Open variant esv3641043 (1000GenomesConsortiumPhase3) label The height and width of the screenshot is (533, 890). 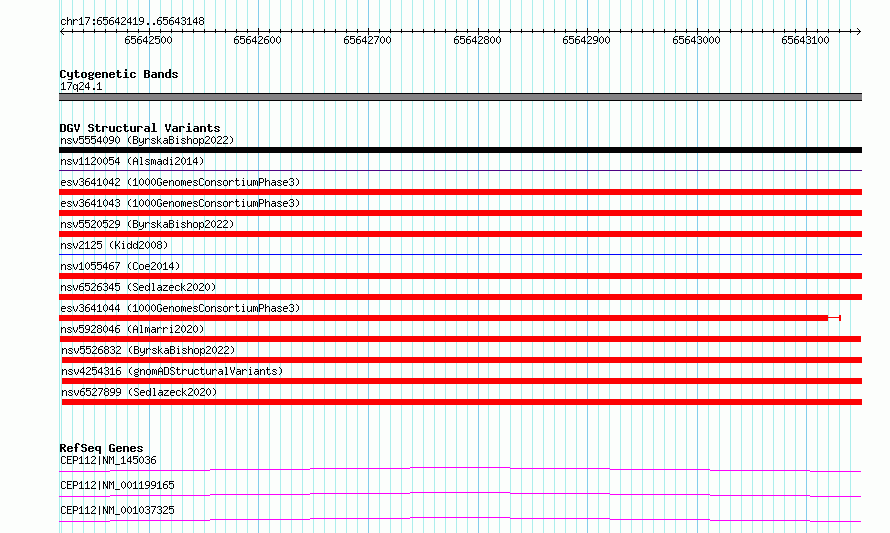180,203
